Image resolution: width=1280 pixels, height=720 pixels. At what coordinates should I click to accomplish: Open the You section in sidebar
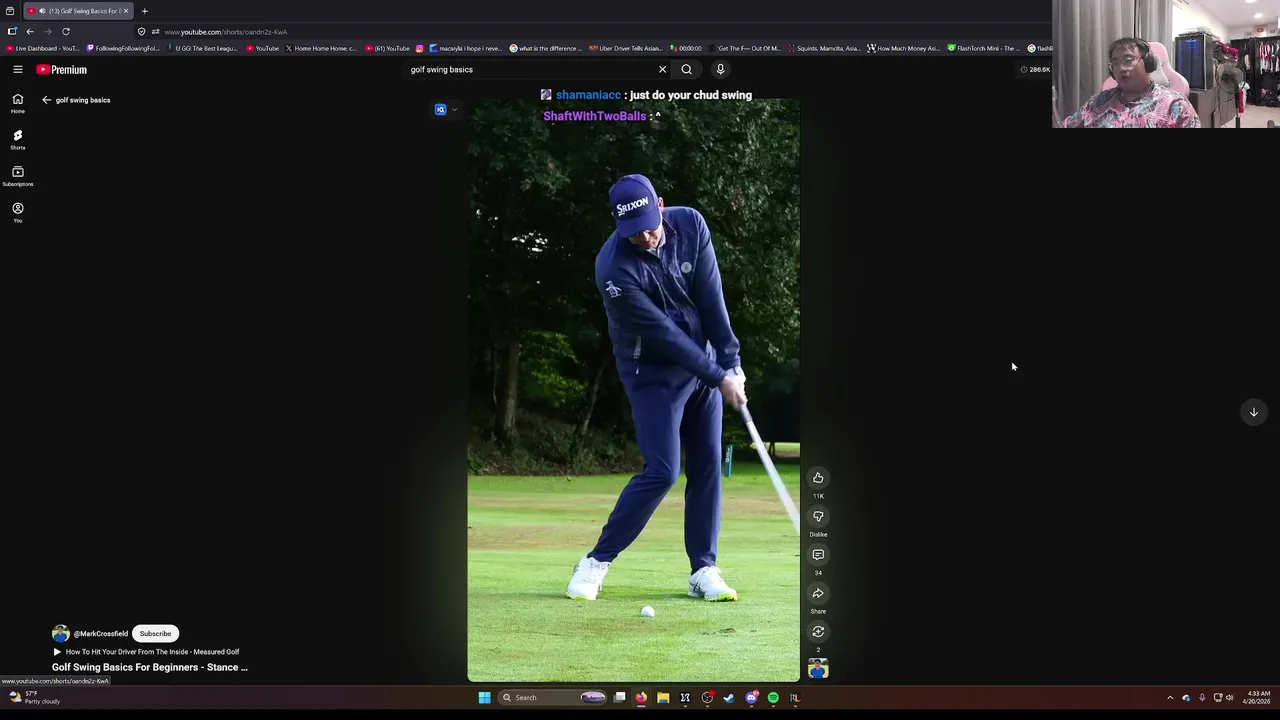click(18, 212)
